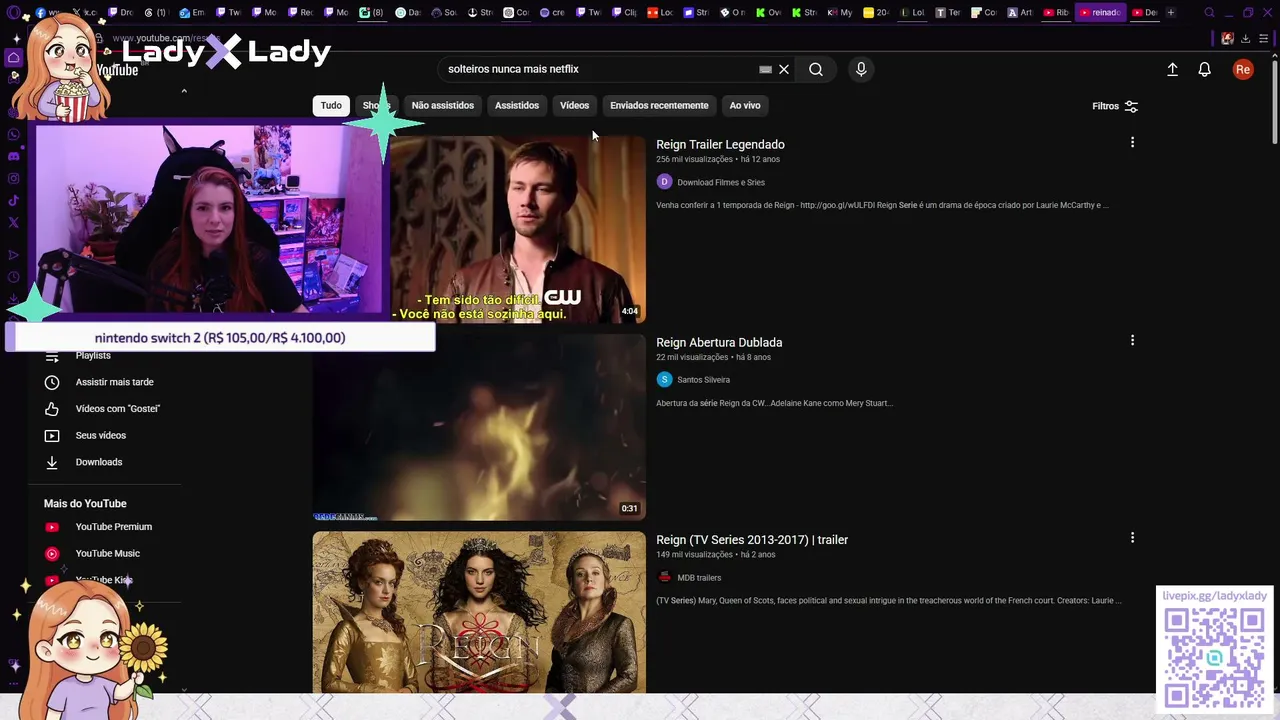1280x720 pixels.
Task: Select the Vídeos filter chip
Action: point(575,105)
